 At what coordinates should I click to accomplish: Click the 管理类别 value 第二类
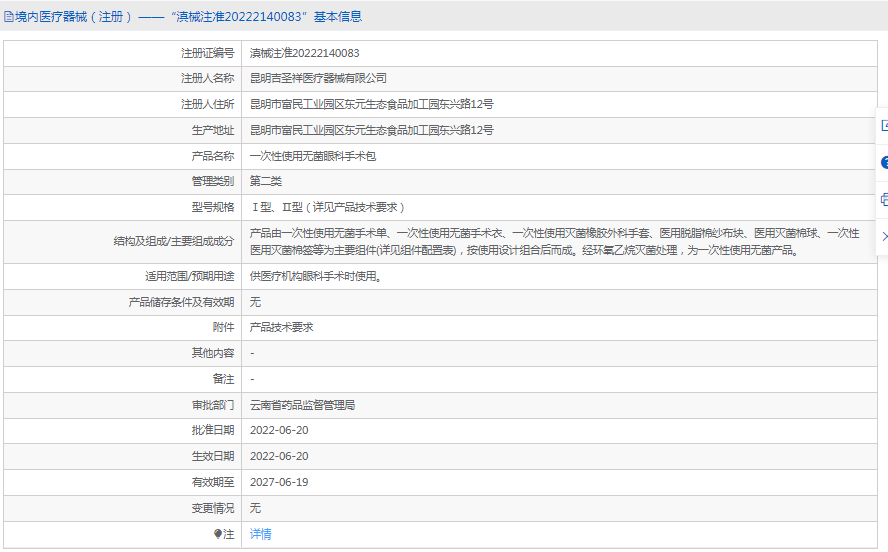click(266, 181)
